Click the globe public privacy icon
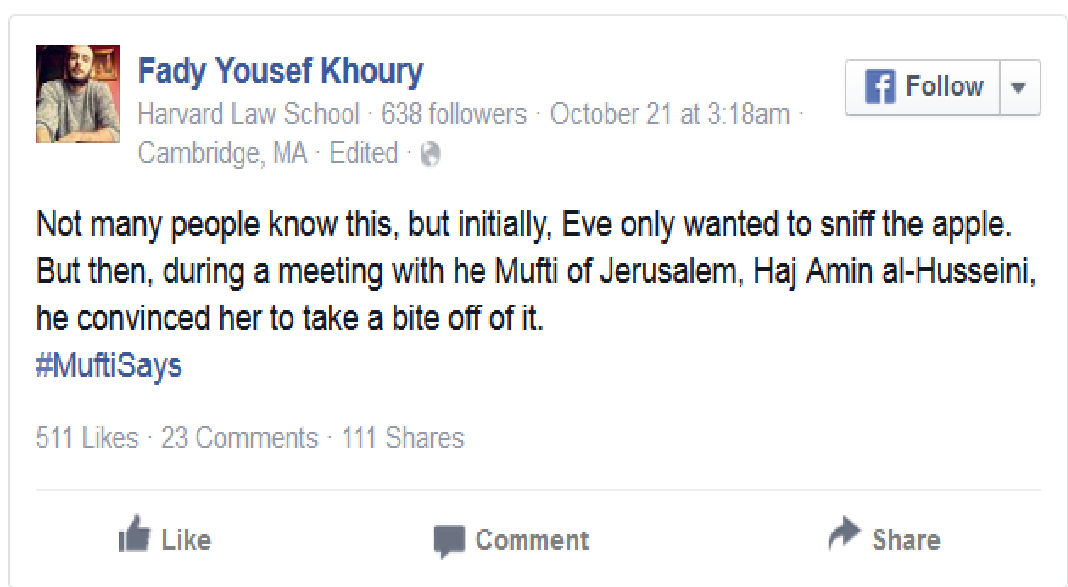The height and width of the screenshot is (587, 1068). [x=431, y=154]
